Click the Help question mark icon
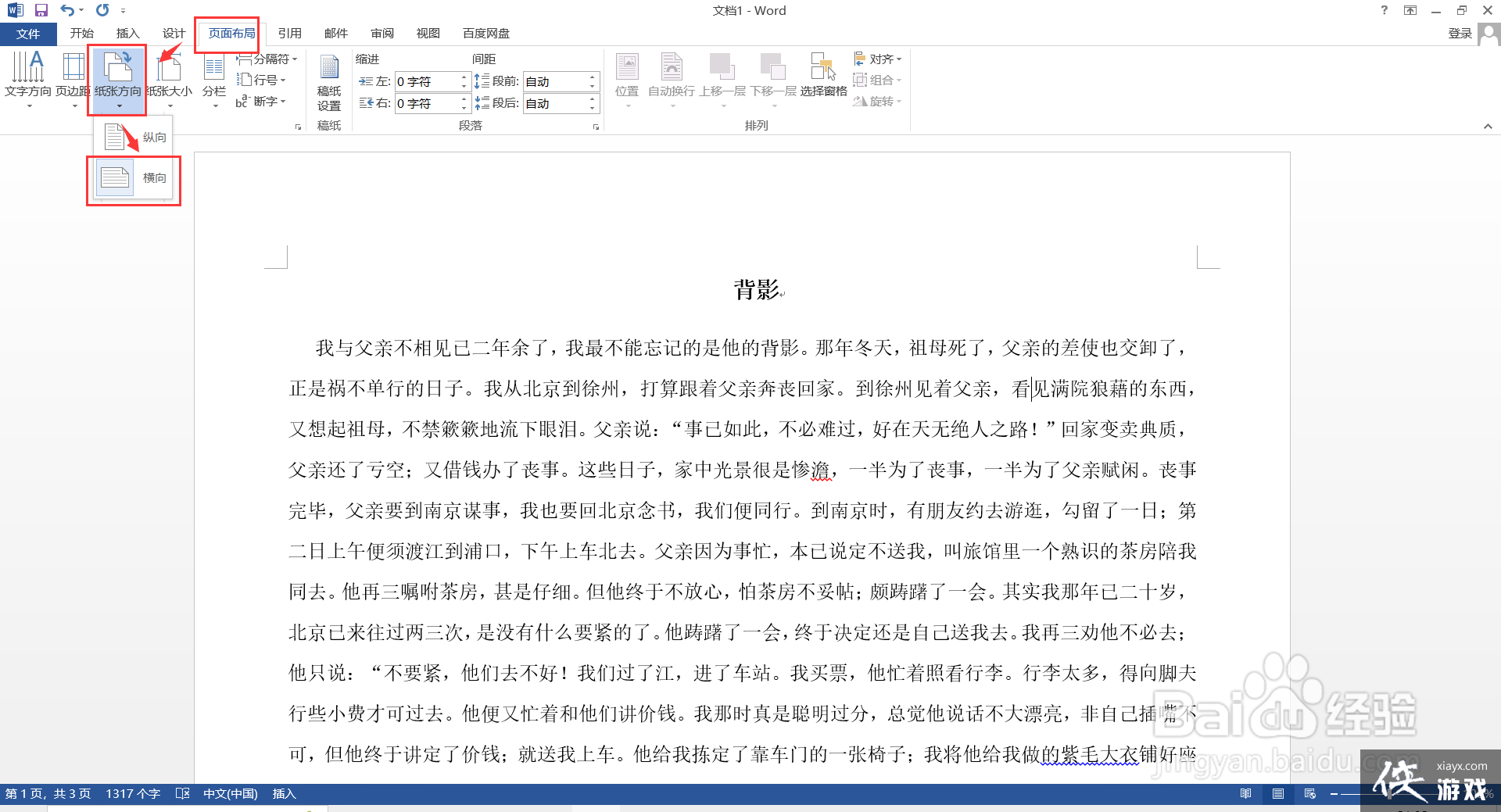This screenshot has height=812, width=1501. (x=1385, y=10)
